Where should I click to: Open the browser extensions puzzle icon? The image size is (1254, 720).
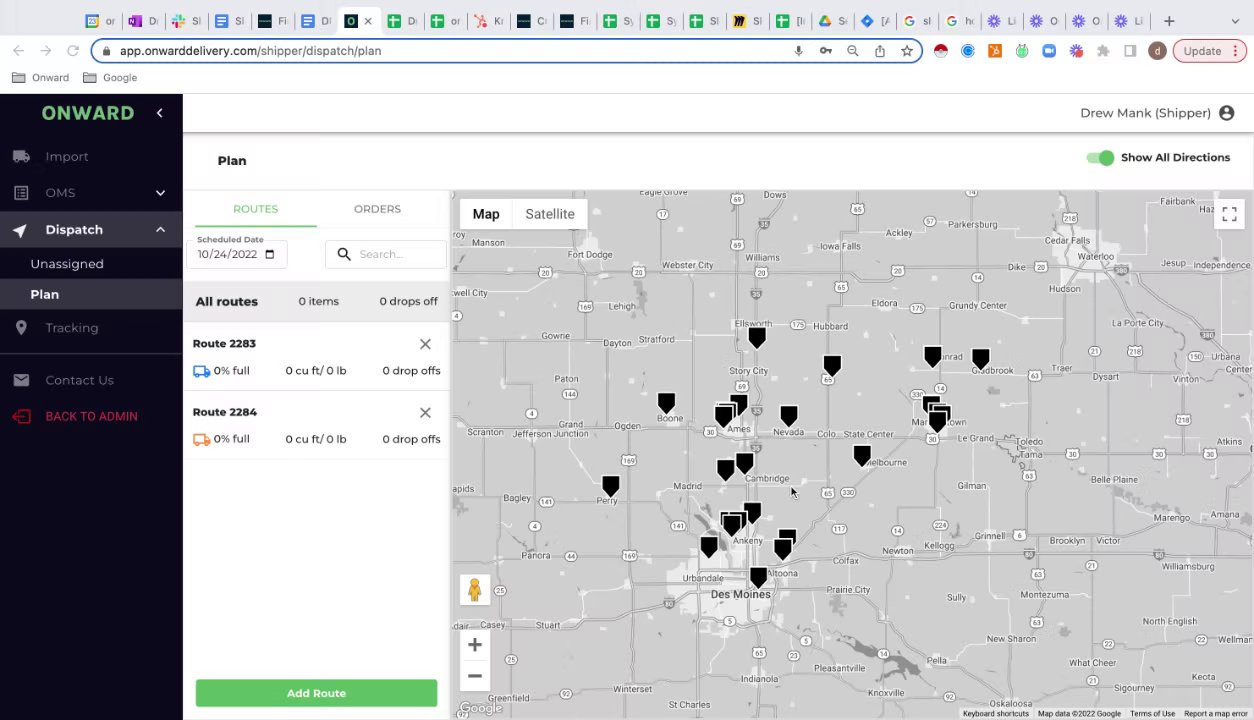click(x=1103, y=51)
